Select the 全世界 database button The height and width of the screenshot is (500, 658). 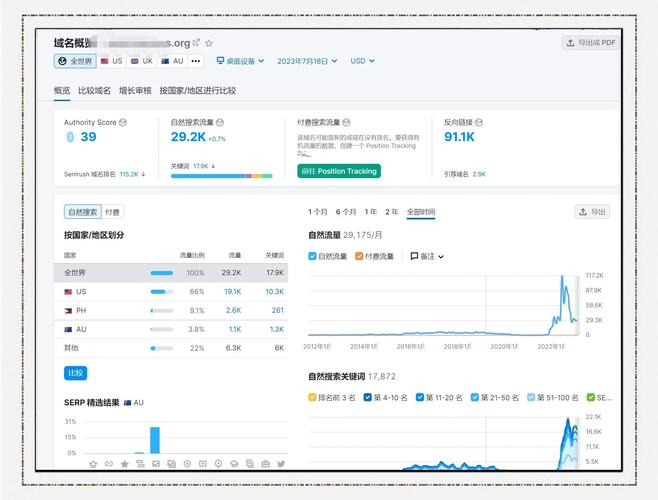tap(75, 61)
